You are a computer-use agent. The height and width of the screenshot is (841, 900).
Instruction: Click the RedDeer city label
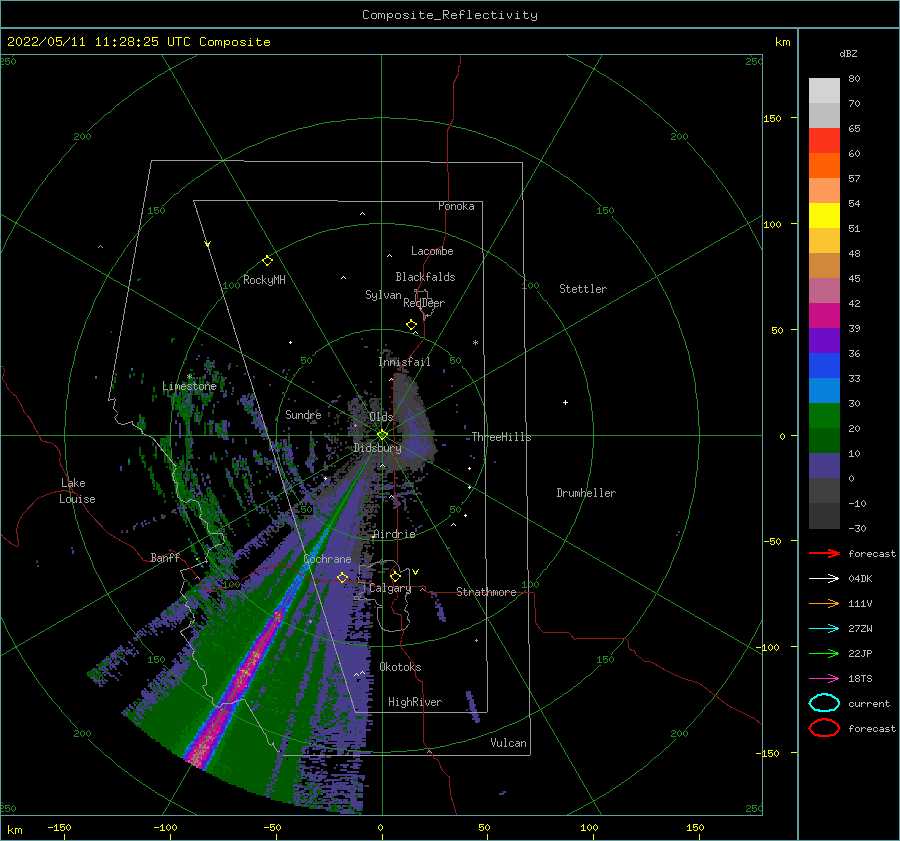(424, 303)
